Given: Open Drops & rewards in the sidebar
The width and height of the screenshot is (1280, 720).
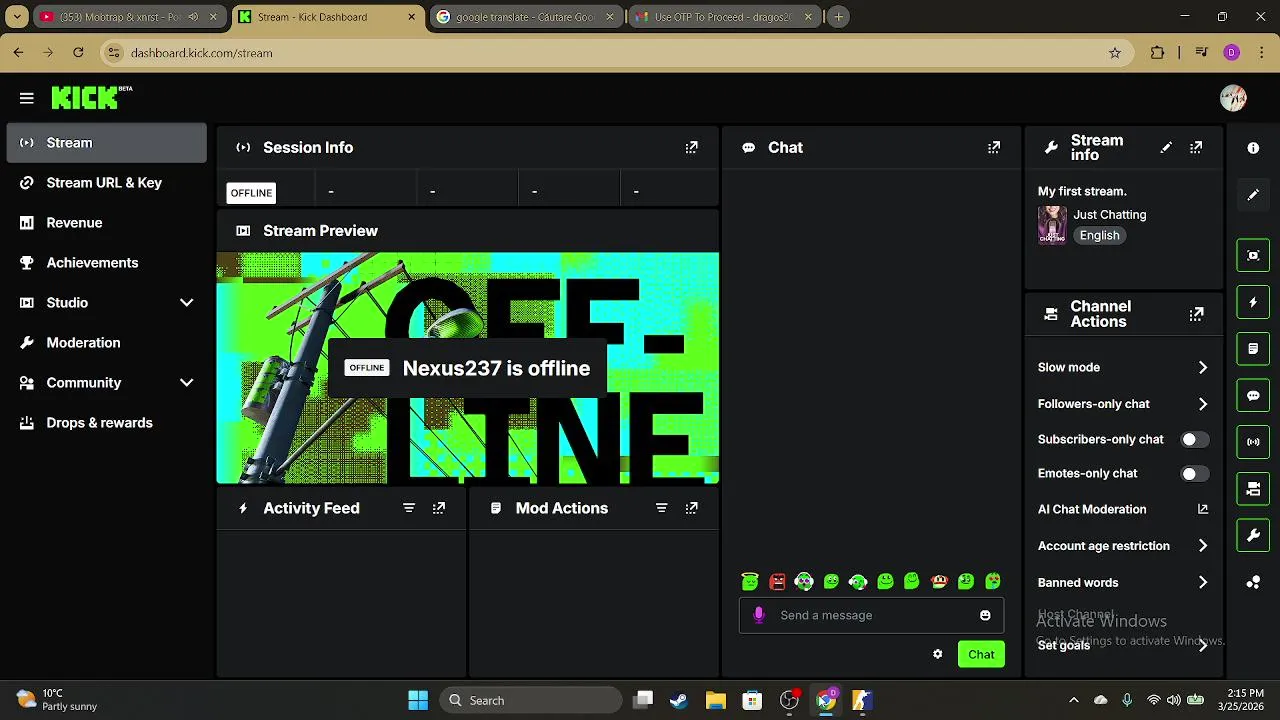Looking at the screenshot, I should tap(106, 422).
